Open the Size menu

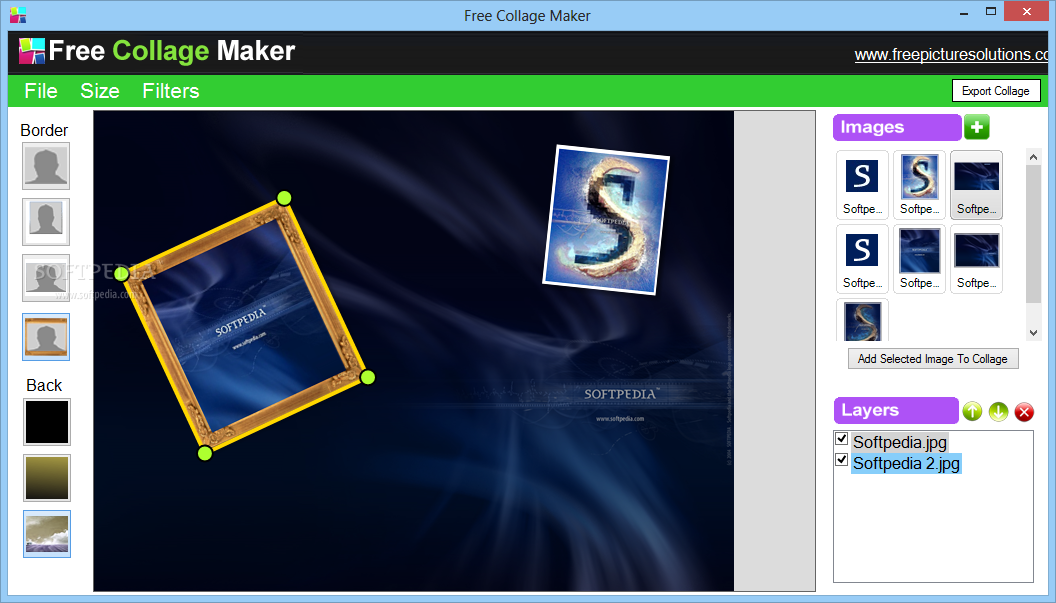pyautogui.click(x=100, y=91)
